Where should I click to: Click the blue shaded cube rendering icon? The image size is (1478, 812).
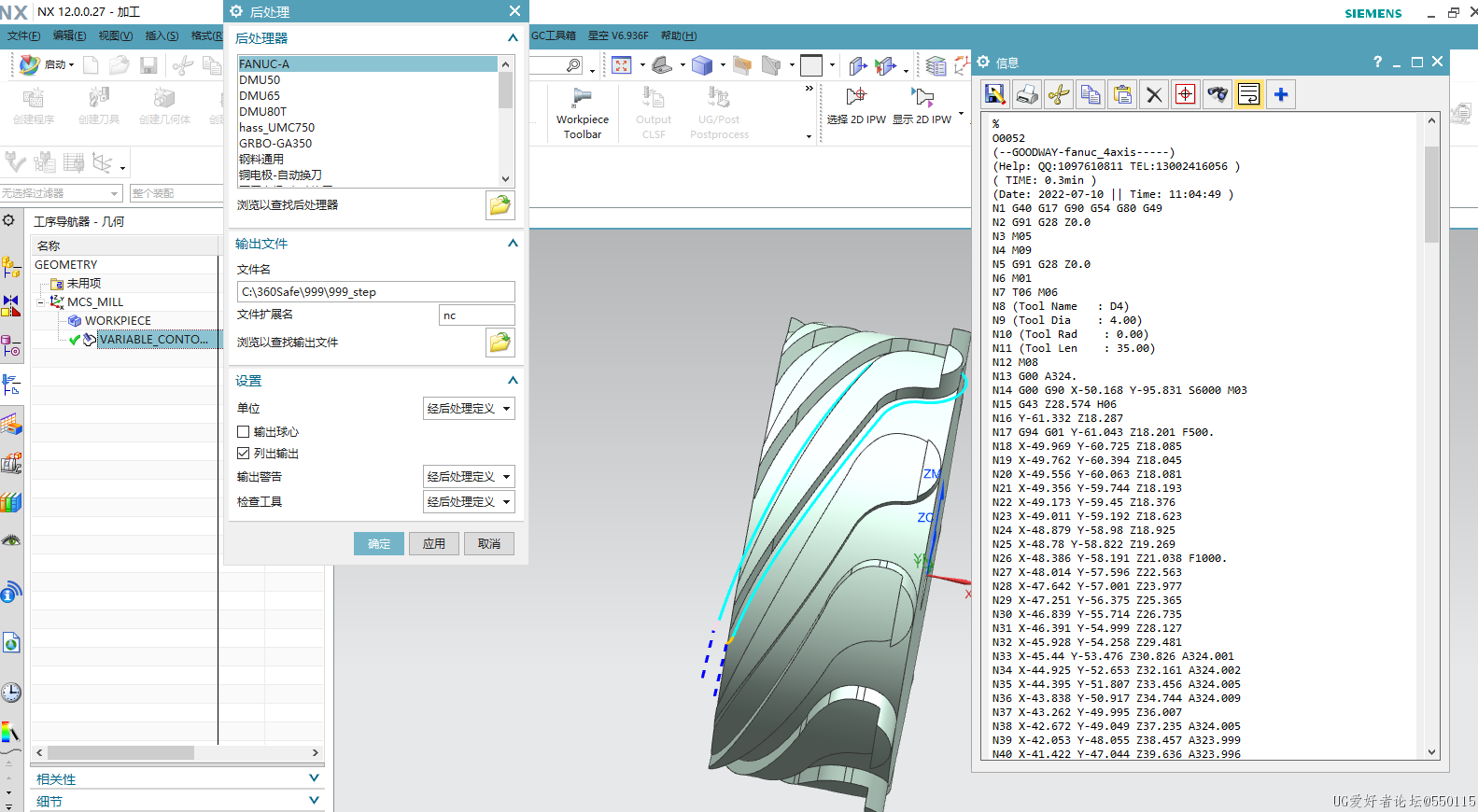pyautogui.click(x=702, y=64)
